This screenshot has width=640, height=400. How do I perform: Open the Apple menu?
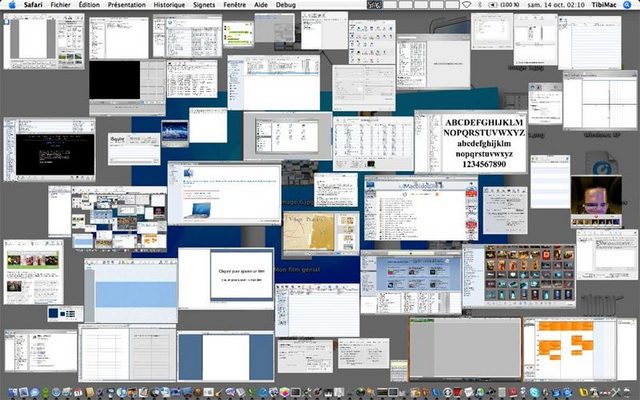(12, 5)
